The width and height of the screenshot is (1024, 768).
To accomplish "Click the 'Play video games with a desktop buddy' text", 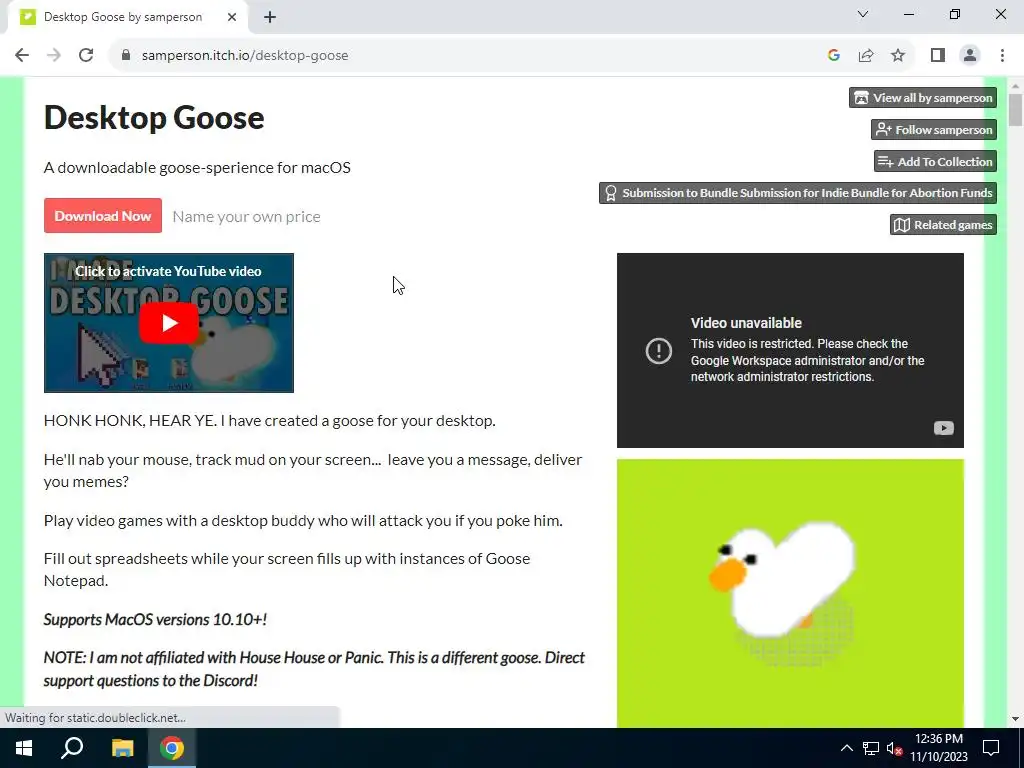I will point(303,520).
